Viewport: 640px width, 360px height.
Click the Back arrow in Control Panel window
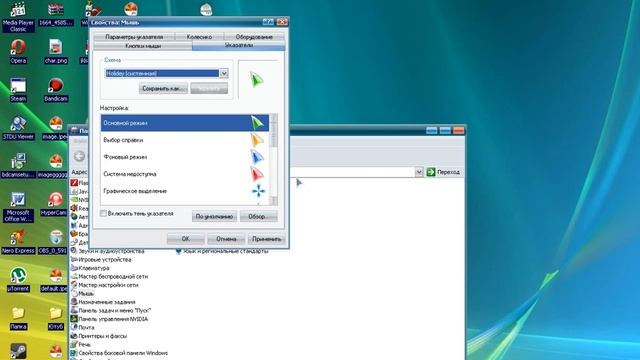[x=80, y=156]
